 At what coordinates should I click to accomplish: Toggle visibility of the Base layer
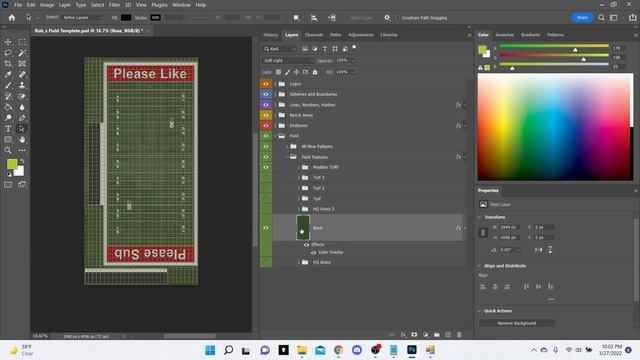point(266,228)
